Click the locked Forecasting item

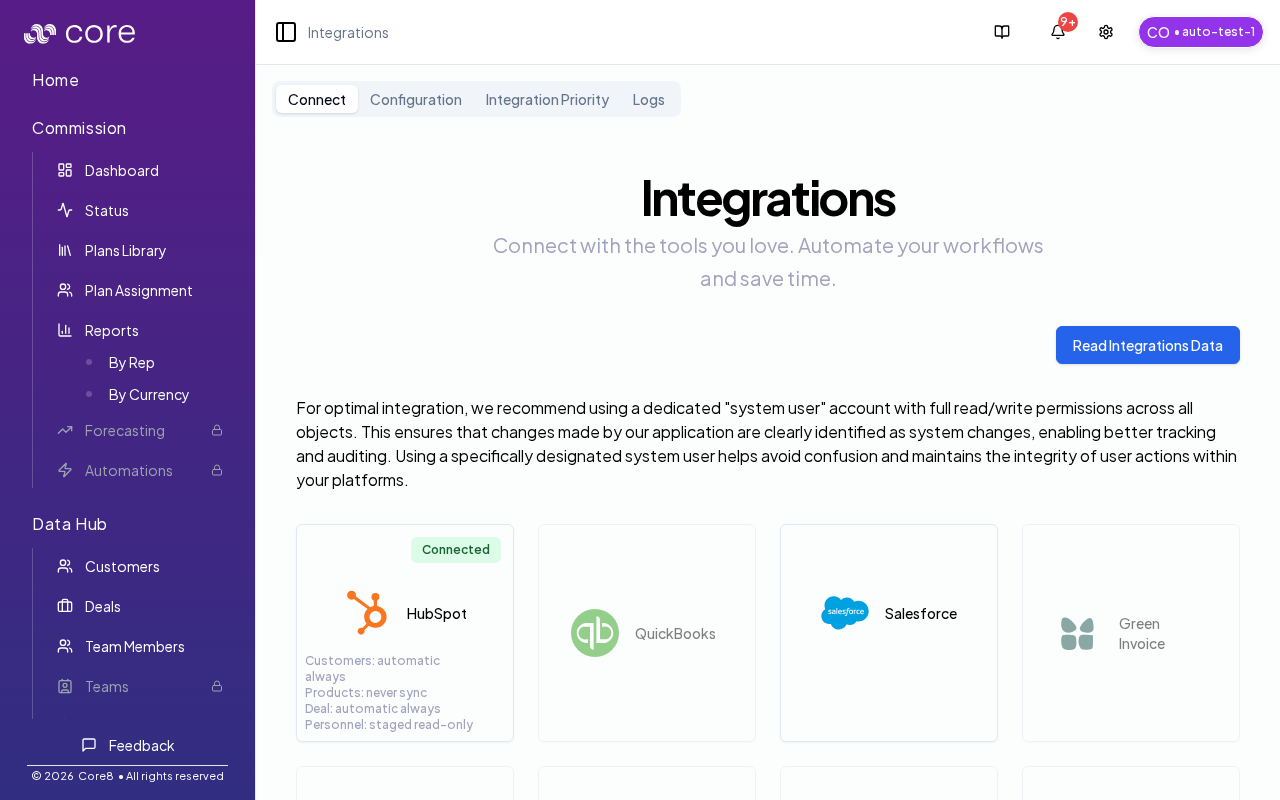point(124,430)
